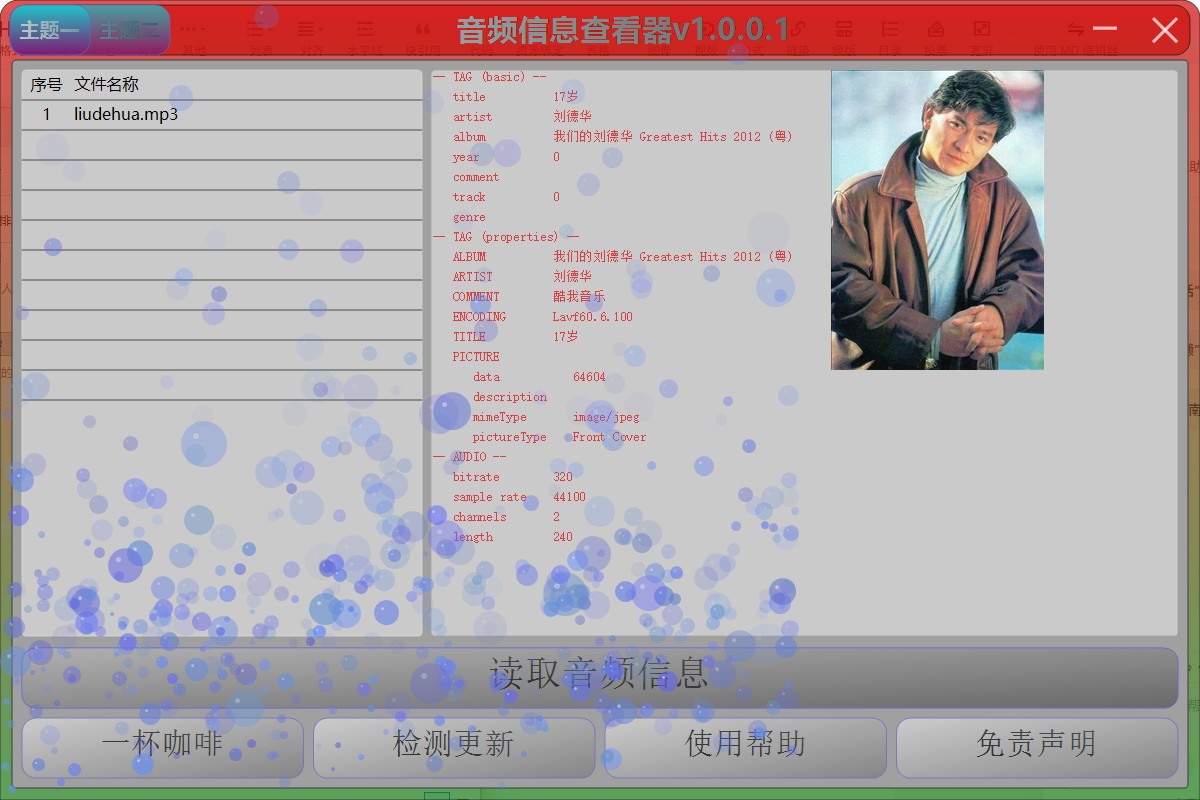The width and height of the screenshot is (1200, 800).
Task: Click the TAG (properties) section heading
Action: 505,237
